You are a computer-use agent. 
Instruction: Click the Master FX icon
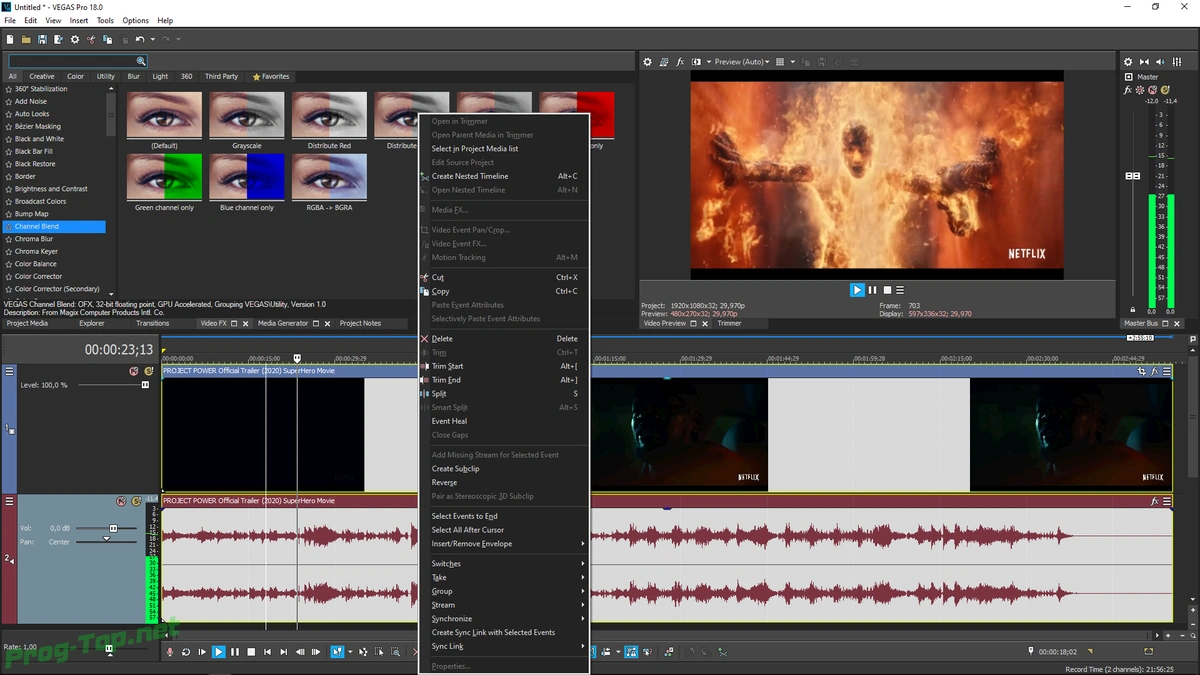pos(1128,90)
